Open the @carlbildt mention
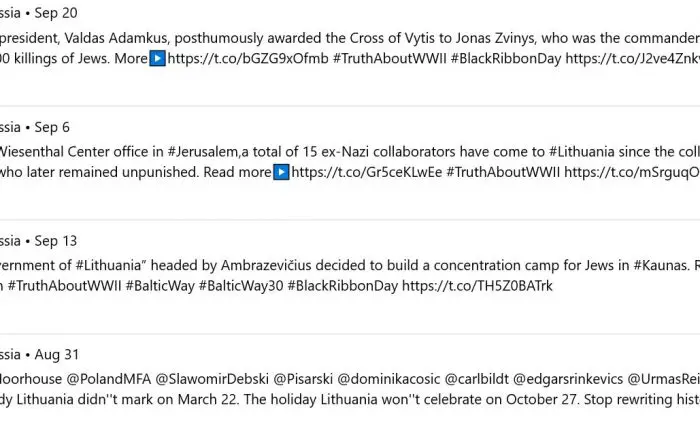The image size is (700, 441). coord(476,379)
